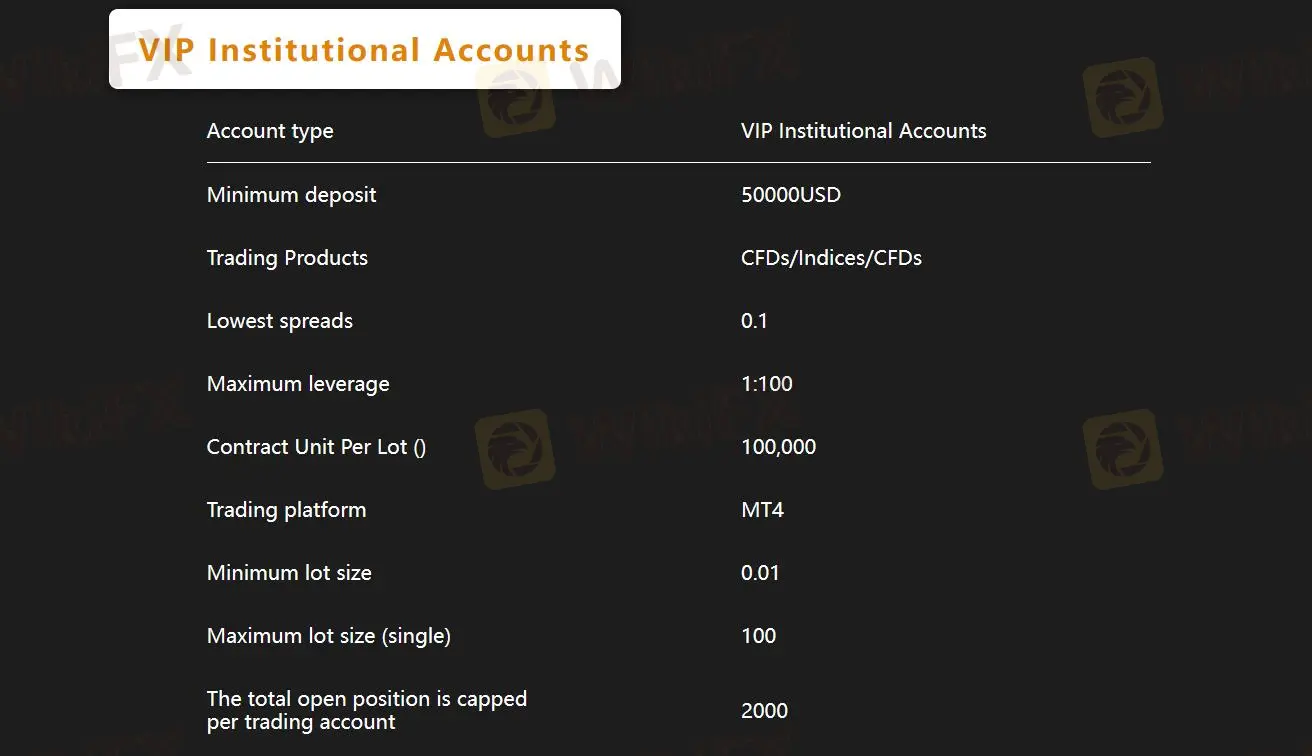Viewport: 1312px width, 756px height.
Task: Select the CFDs/Indices/CFDs value
Action: click(x=831, y=257)
